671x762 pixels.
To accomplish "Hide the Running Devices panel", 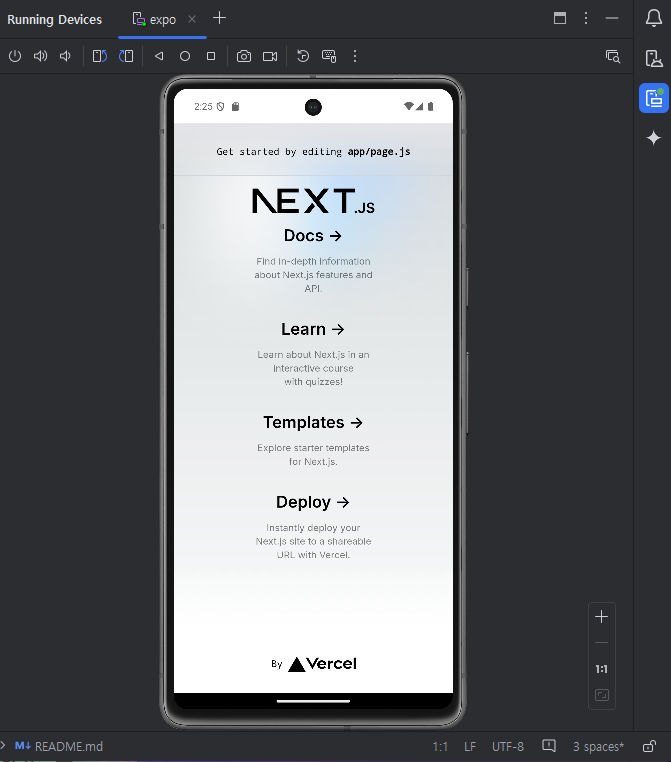I will tap(612, 18).
